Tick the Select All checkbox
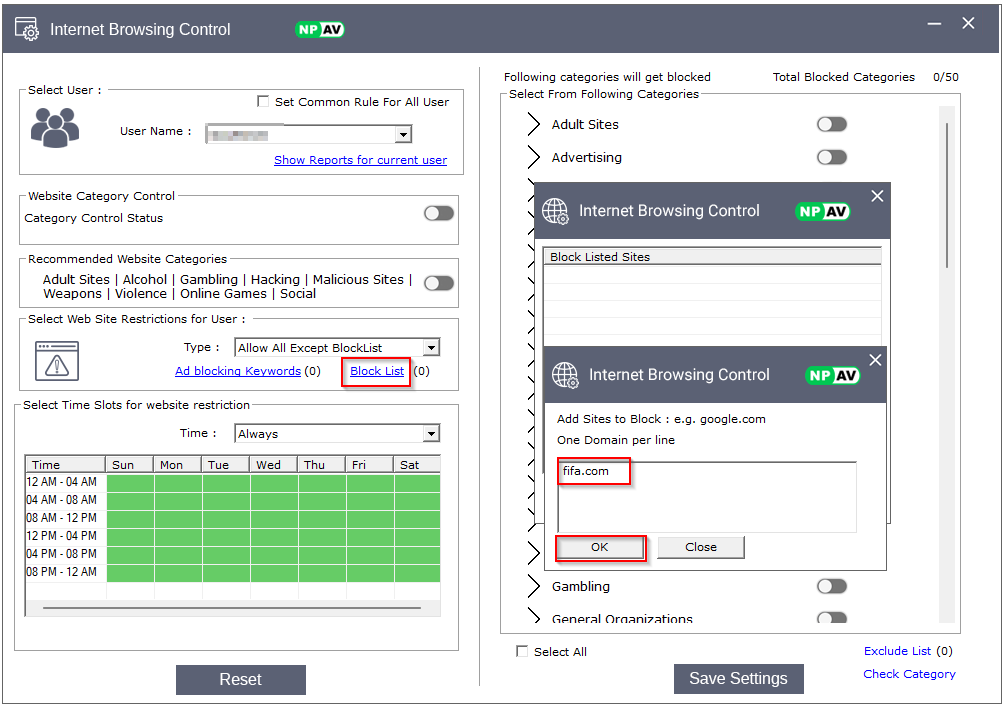1006x708 pixels. pyautogui.click(x=522, y=651)
